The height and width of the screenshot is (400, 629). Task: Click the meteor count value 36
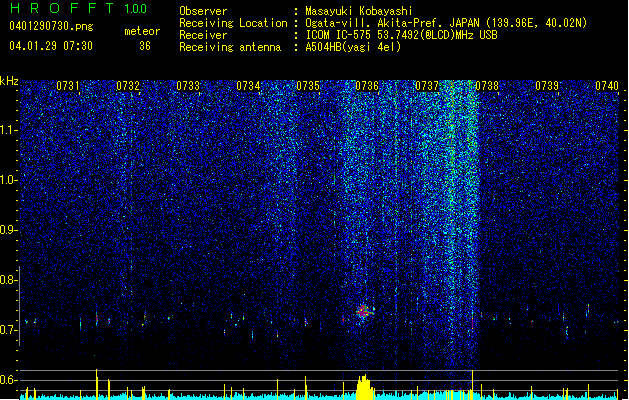coord(145,46)
